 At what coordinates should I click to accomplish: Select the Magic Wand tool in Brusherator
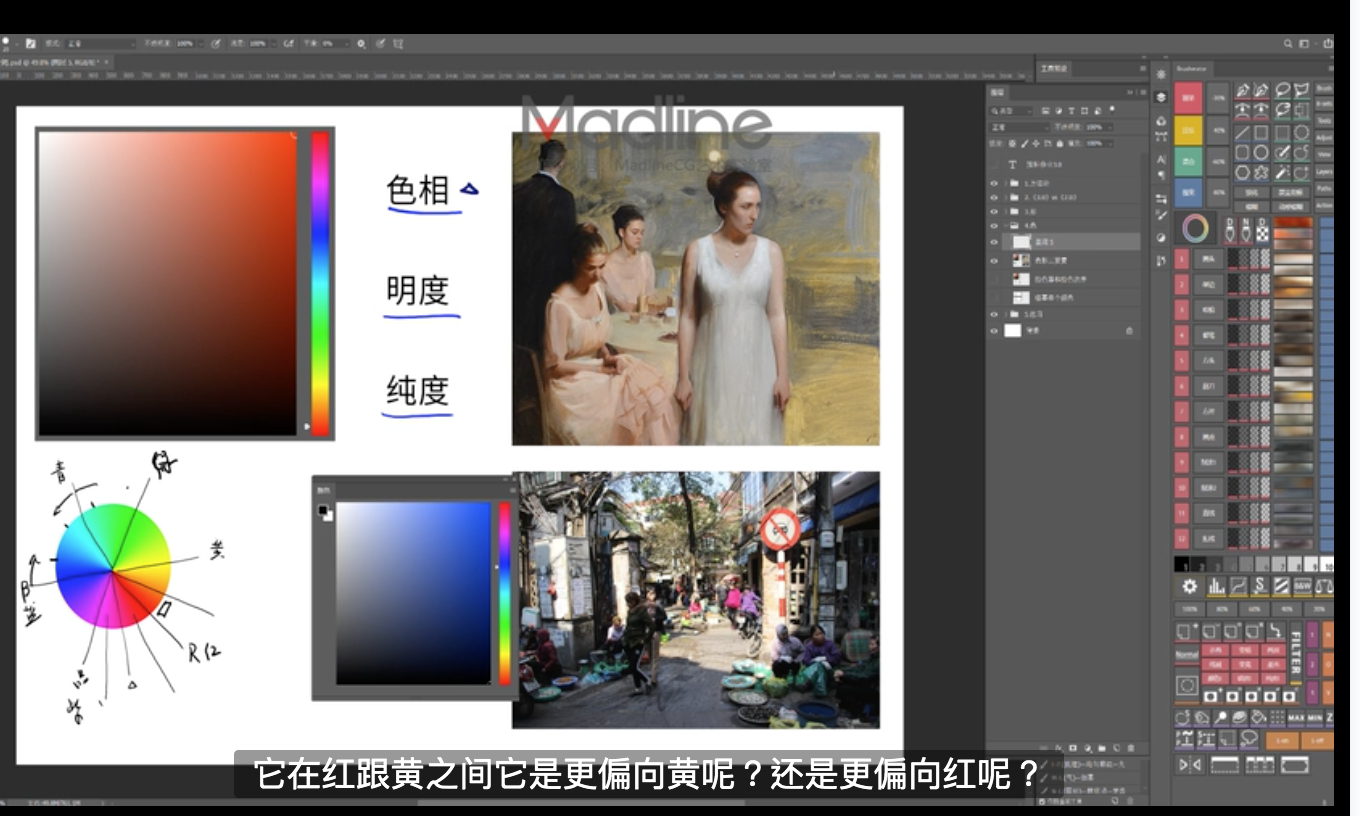pos(1283,172)
